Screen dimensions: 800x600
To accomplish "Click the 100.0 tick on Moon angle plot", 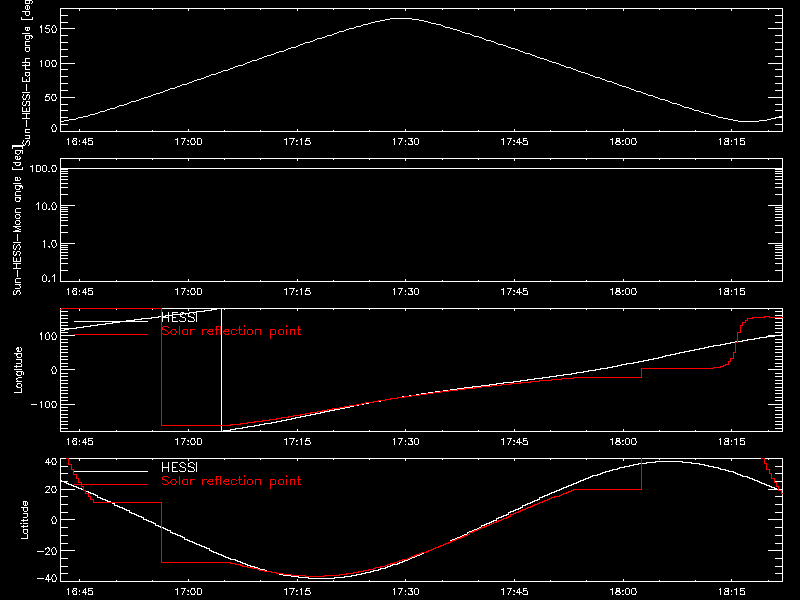I will point(43,168).
